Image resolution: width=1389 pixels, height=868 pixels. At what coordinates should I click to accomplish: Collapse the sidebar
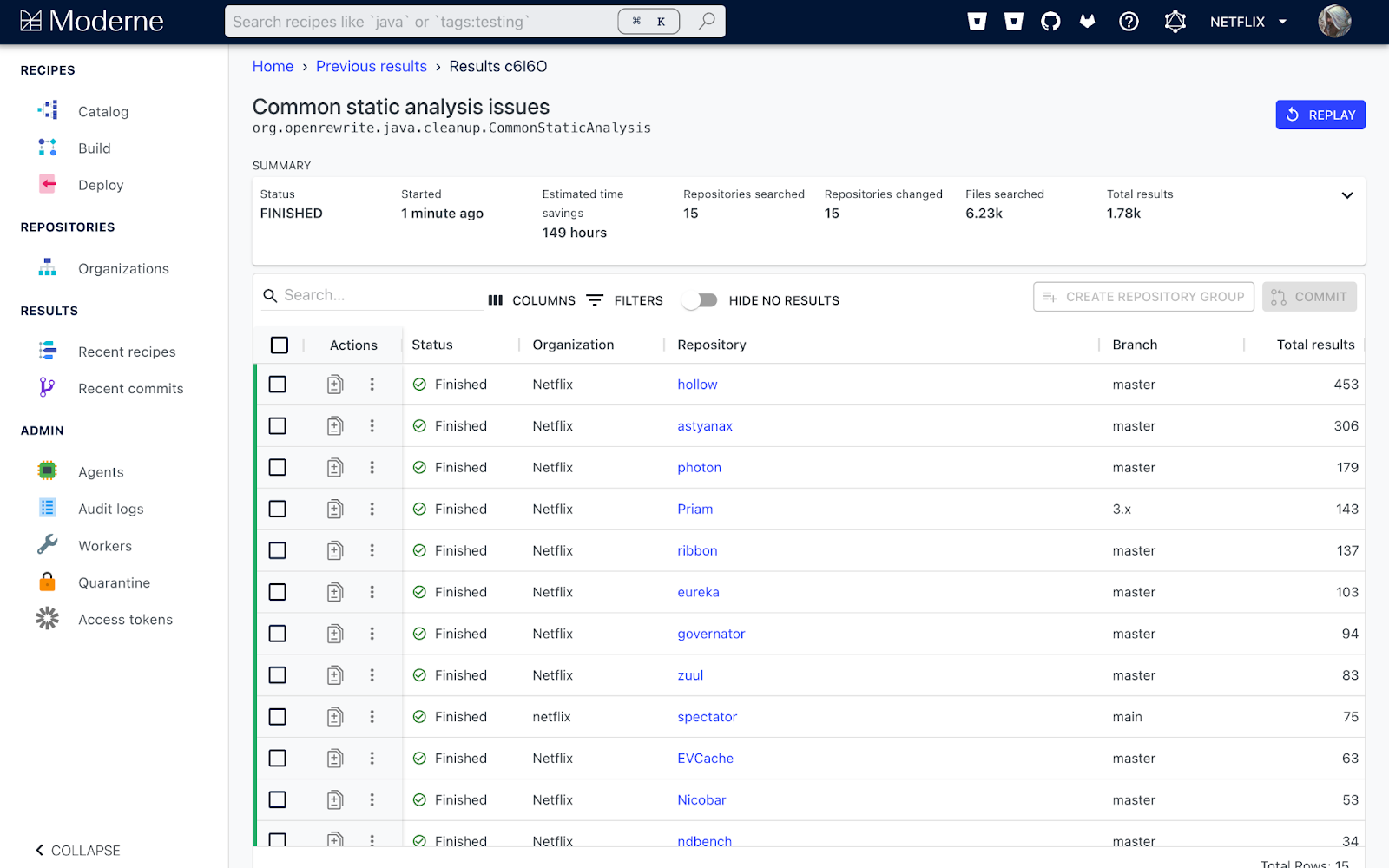pos(78,851)
